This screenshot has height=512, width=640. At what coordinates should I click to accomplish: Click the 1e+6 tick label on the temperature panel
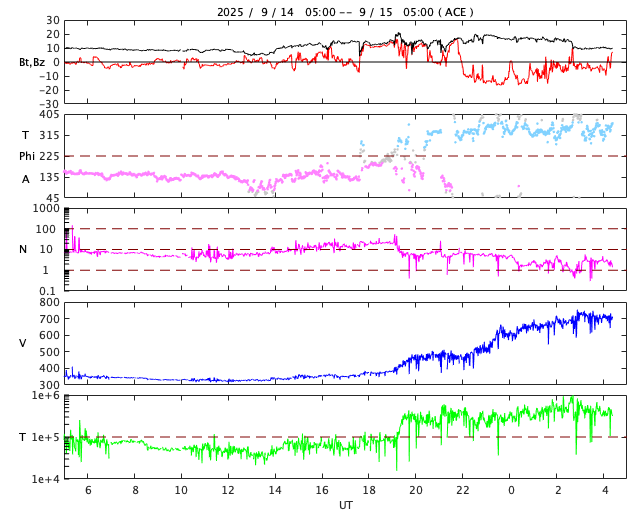[46, 396]
